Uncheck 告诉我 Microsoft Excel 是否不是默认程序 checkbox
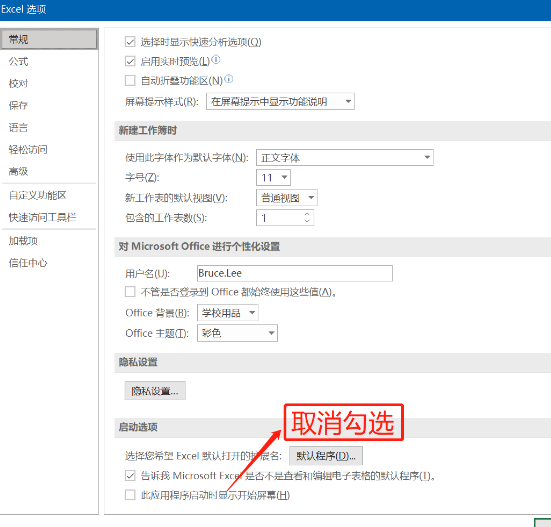Image resolution: width=551 pixels, height=527 pixels. click(130, 476)
